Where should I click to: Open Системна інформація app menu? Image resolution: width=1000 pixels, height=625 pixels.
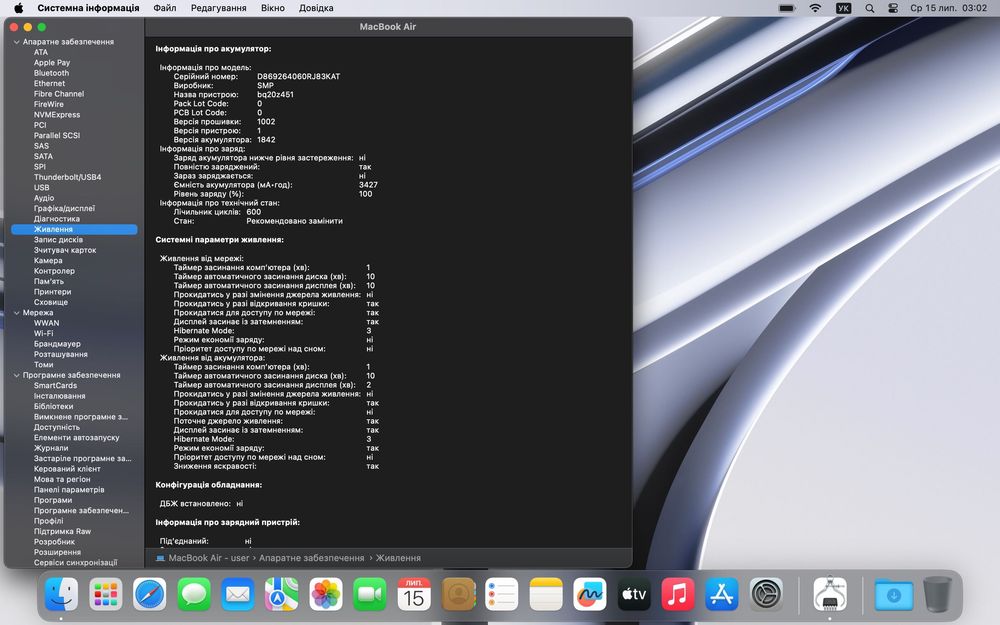pyautogui.click(x=88, y=8)
